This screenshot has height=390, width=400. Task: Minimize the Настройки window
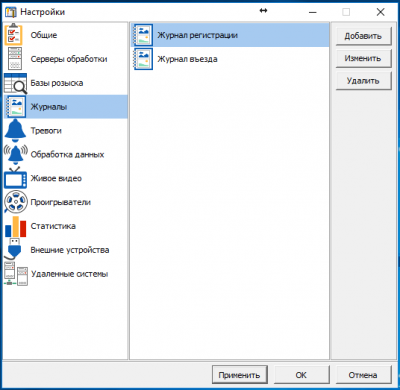point(313,12)
